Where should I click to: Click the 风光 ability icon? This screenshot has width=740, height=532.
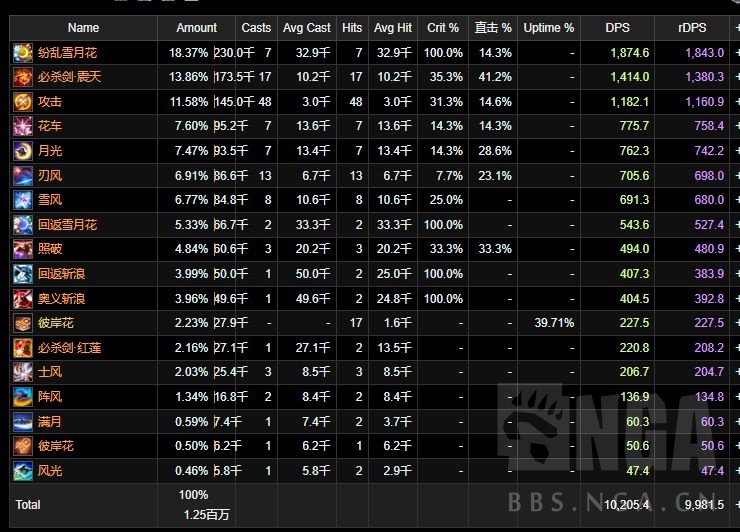coord(22,470)
